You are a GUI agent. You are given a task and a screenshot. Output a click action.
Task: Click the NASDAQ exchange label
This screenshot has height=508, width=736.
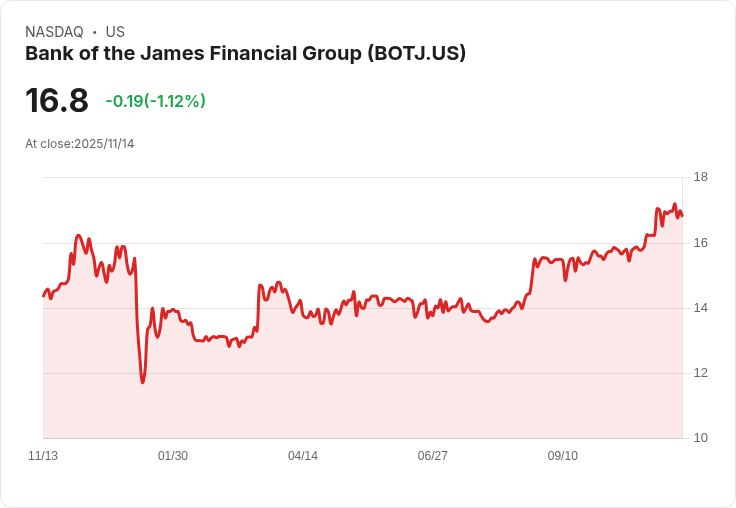pyautogui.click(x=54, y=32)
